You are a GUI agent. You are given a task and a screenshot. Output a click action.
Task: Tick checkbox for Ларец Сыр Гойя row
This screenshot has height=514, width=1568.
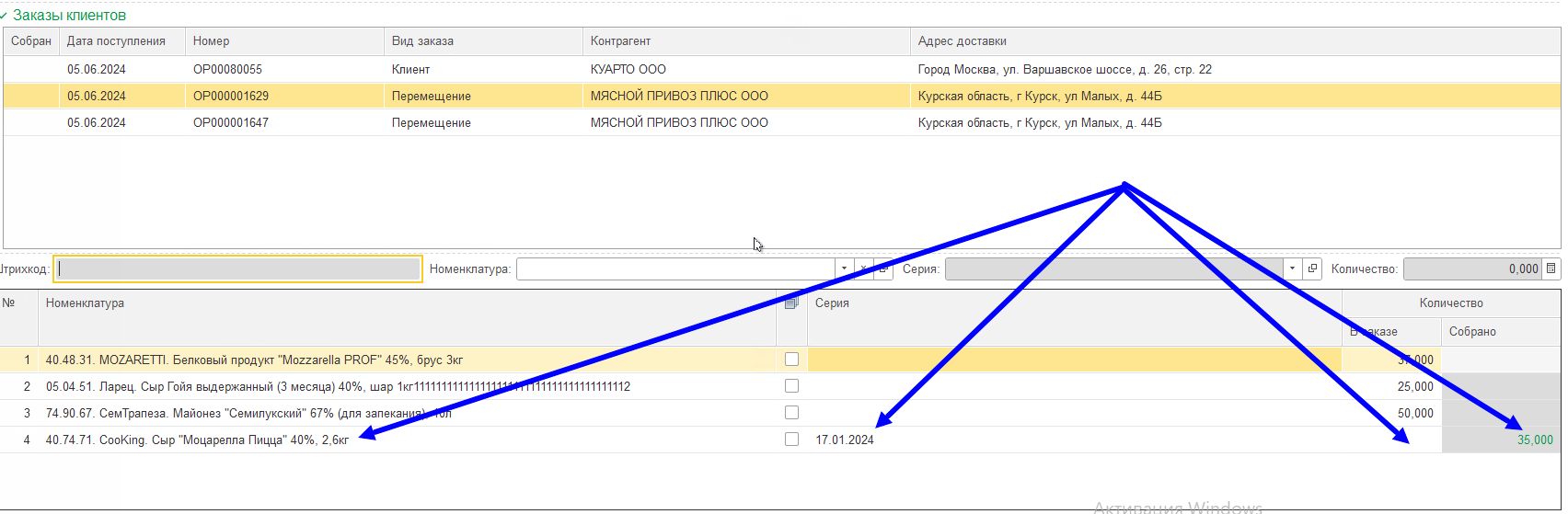[x=791, y=386]
